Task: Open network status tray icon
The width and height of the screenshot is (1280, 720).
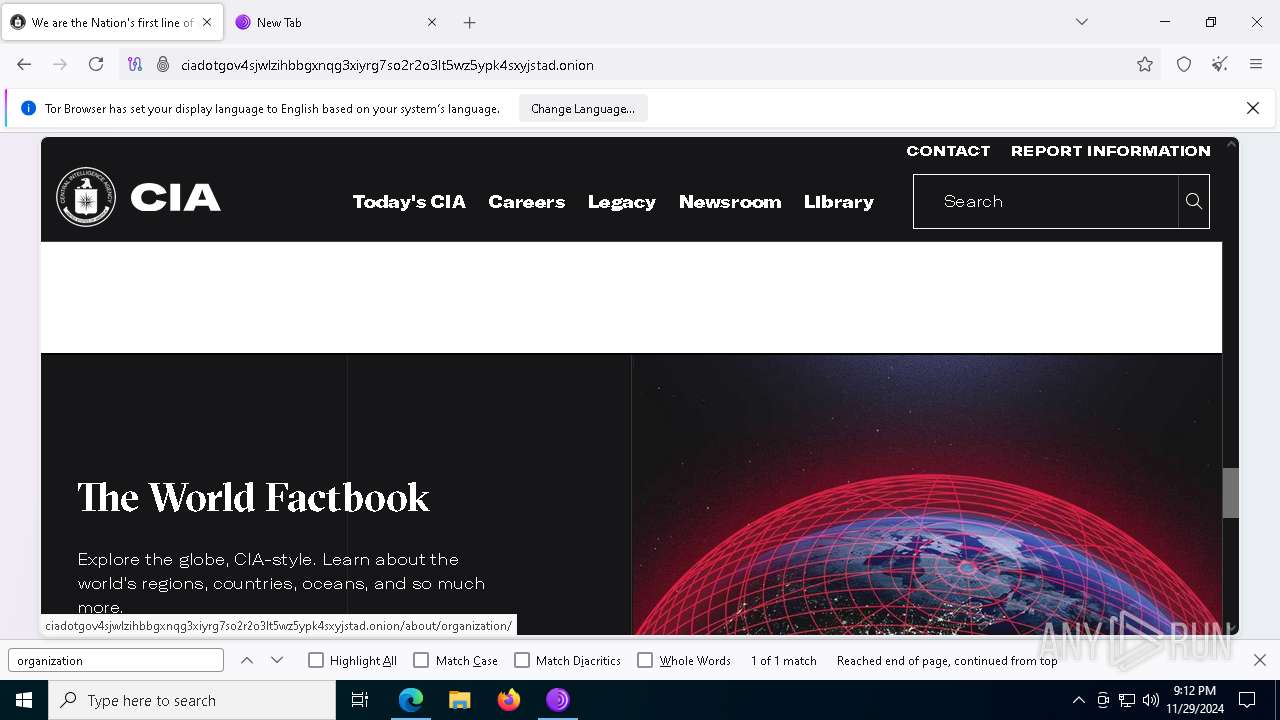Action: 1127,700
